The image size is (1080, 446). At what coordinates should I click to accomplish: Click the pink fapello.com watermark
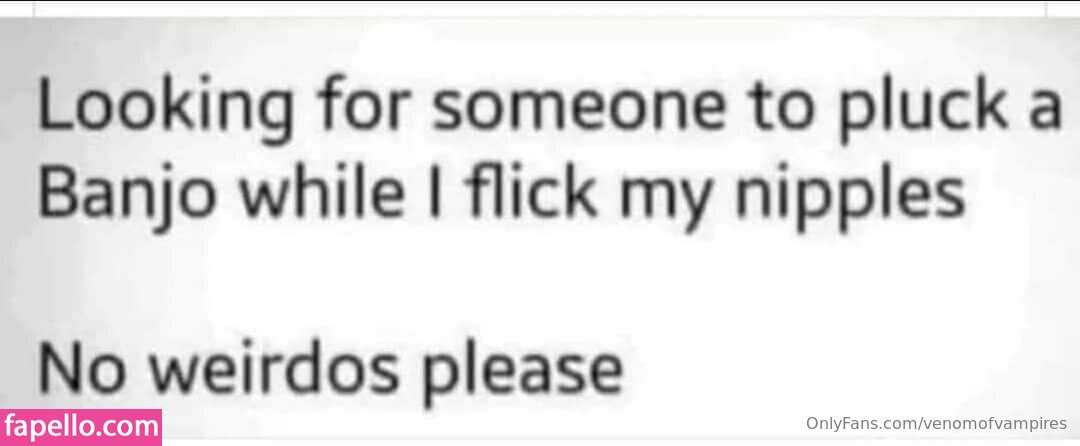pos(81,427)
